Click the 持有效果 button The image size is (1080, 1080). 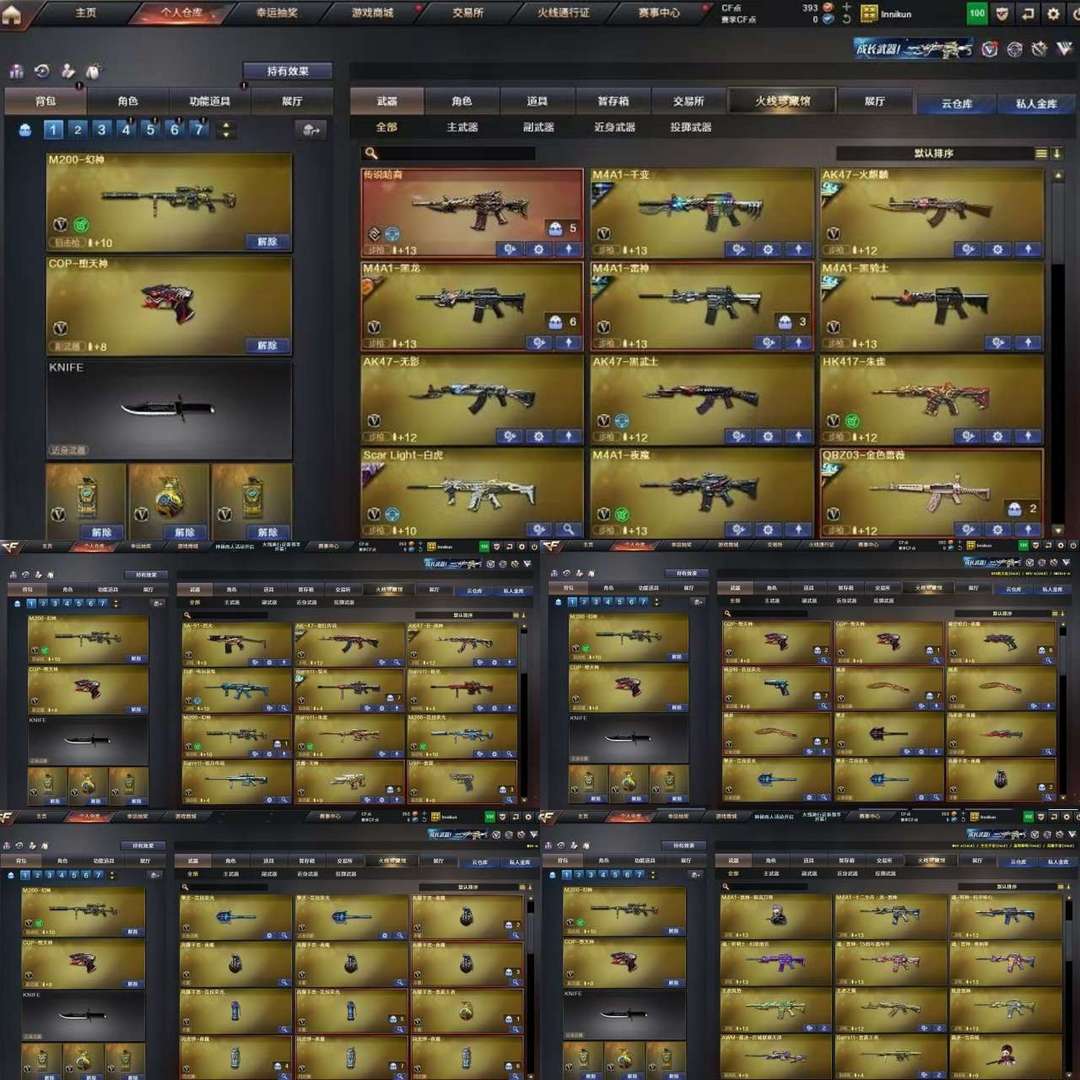(x=287, y=71)
